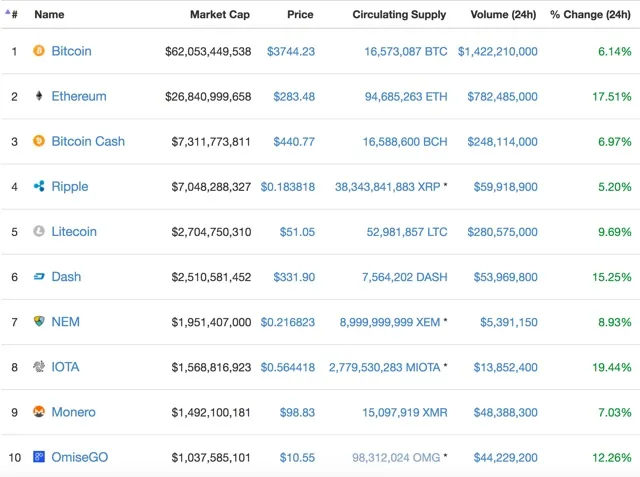Click the OmiseGO logo icon
640x477 pixels.
click(39, 457)
